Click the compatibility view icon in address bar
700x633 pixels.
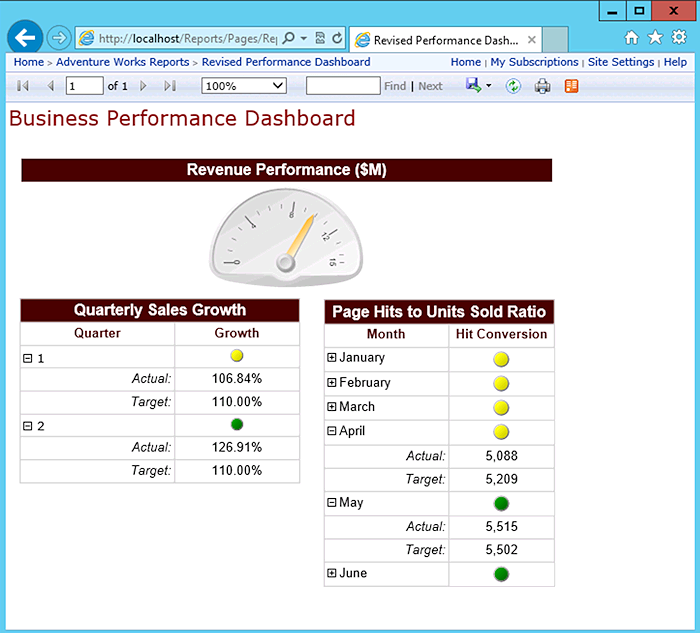(x=320, y=38)
